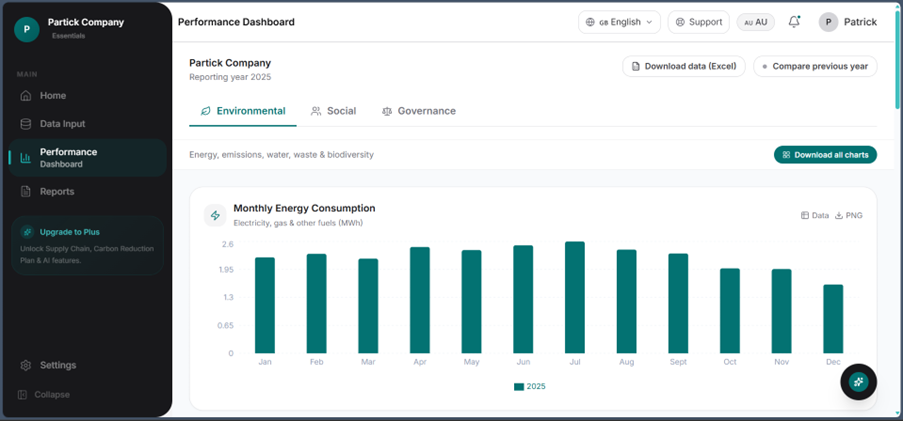Click the Collapse sidebar label

(x=52, y=395)
